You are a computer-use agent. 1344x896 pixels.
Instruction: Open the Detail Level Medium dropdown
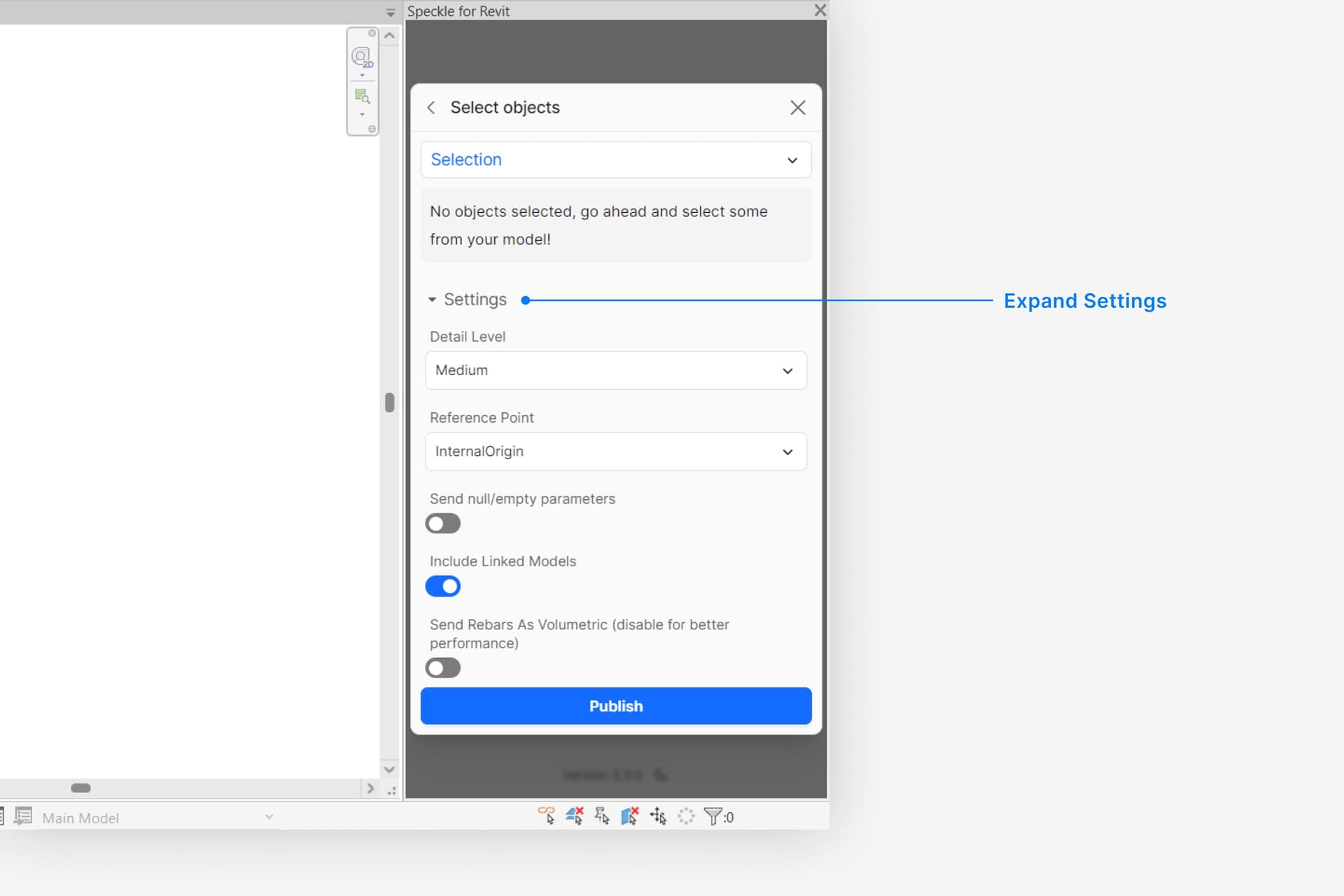coord(615,370)
